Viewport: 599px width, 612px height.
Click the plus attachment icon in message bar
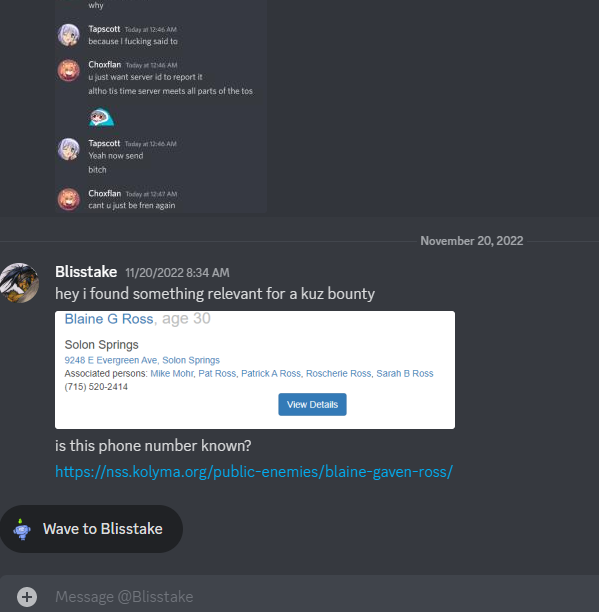(x=27, y=596)
